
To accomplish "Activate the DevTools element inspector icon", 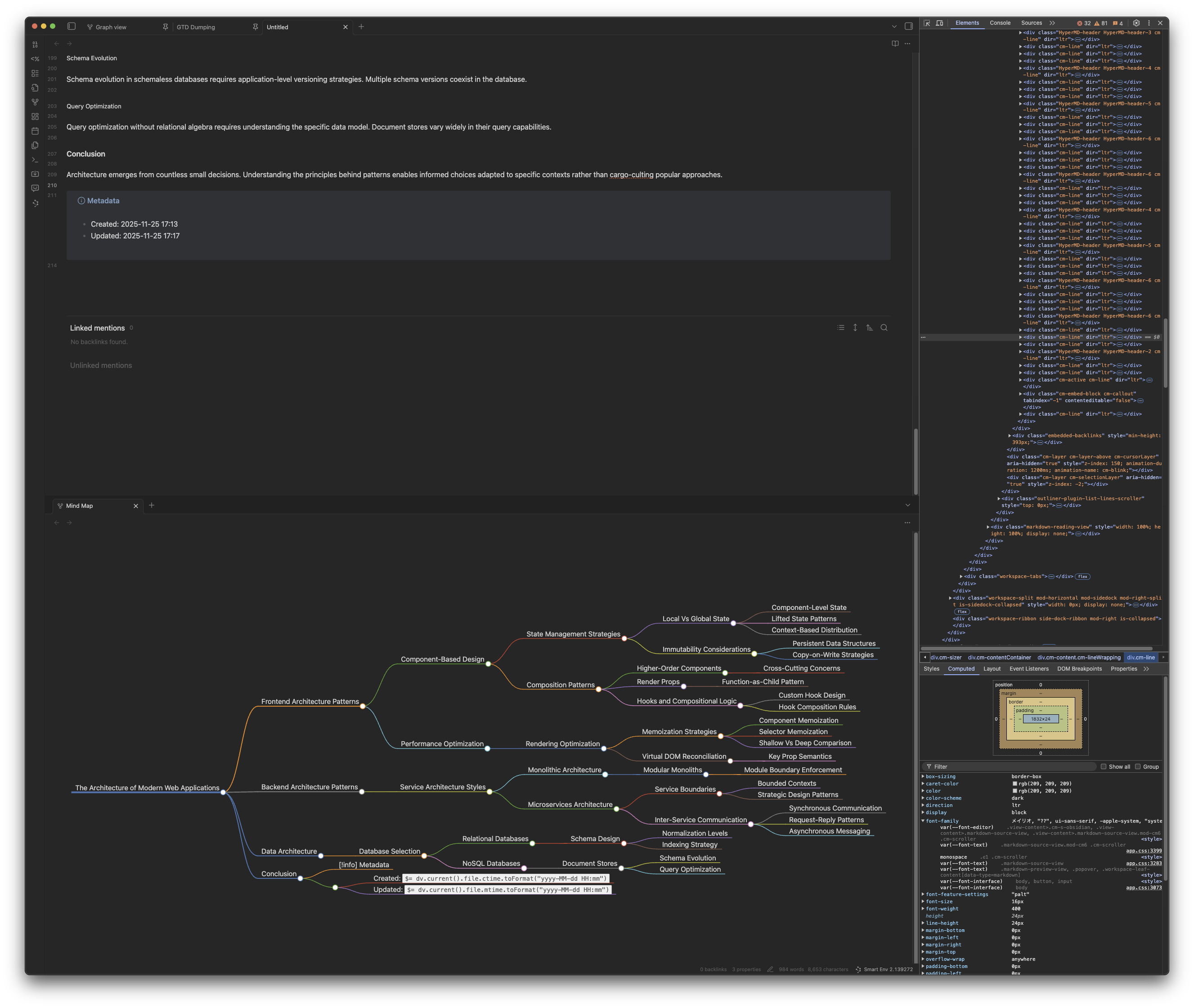I will coord(926,23).
